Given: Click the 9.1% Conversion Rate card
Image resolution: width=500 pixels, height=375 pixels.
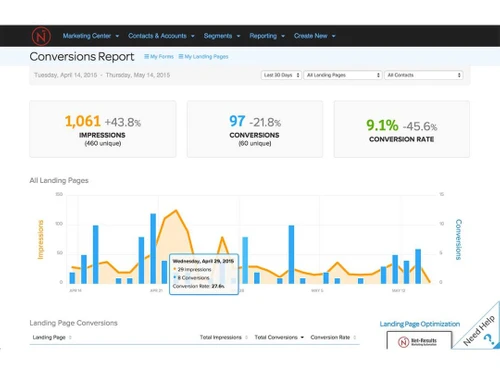Looking at the screenshot, I should (402, 129).
